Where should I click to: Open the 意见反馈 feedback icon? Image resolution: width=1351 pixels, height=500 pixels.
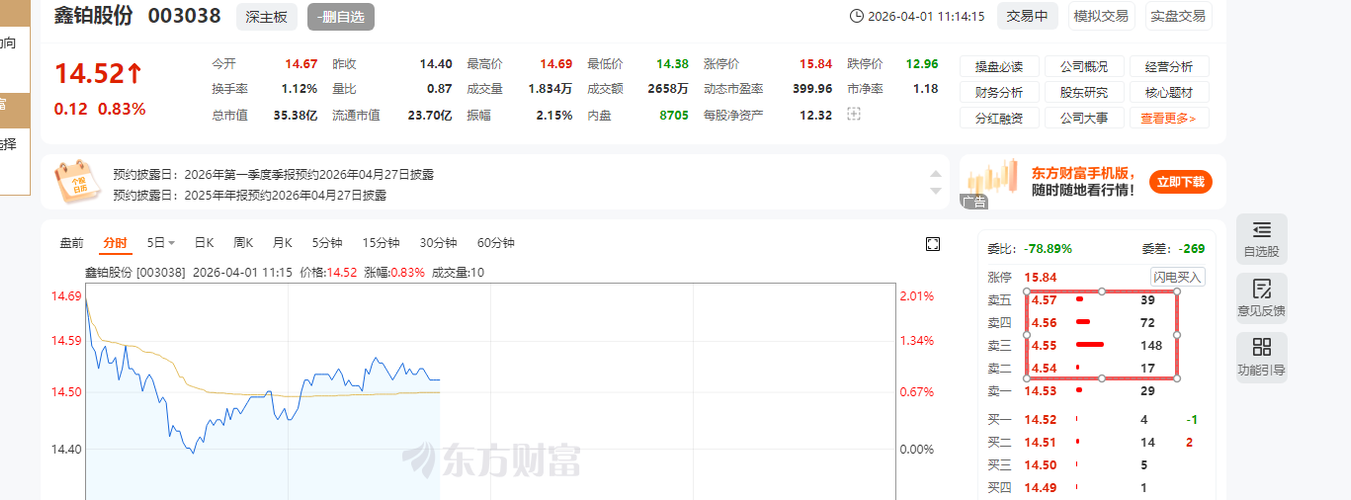[1261, 298]
